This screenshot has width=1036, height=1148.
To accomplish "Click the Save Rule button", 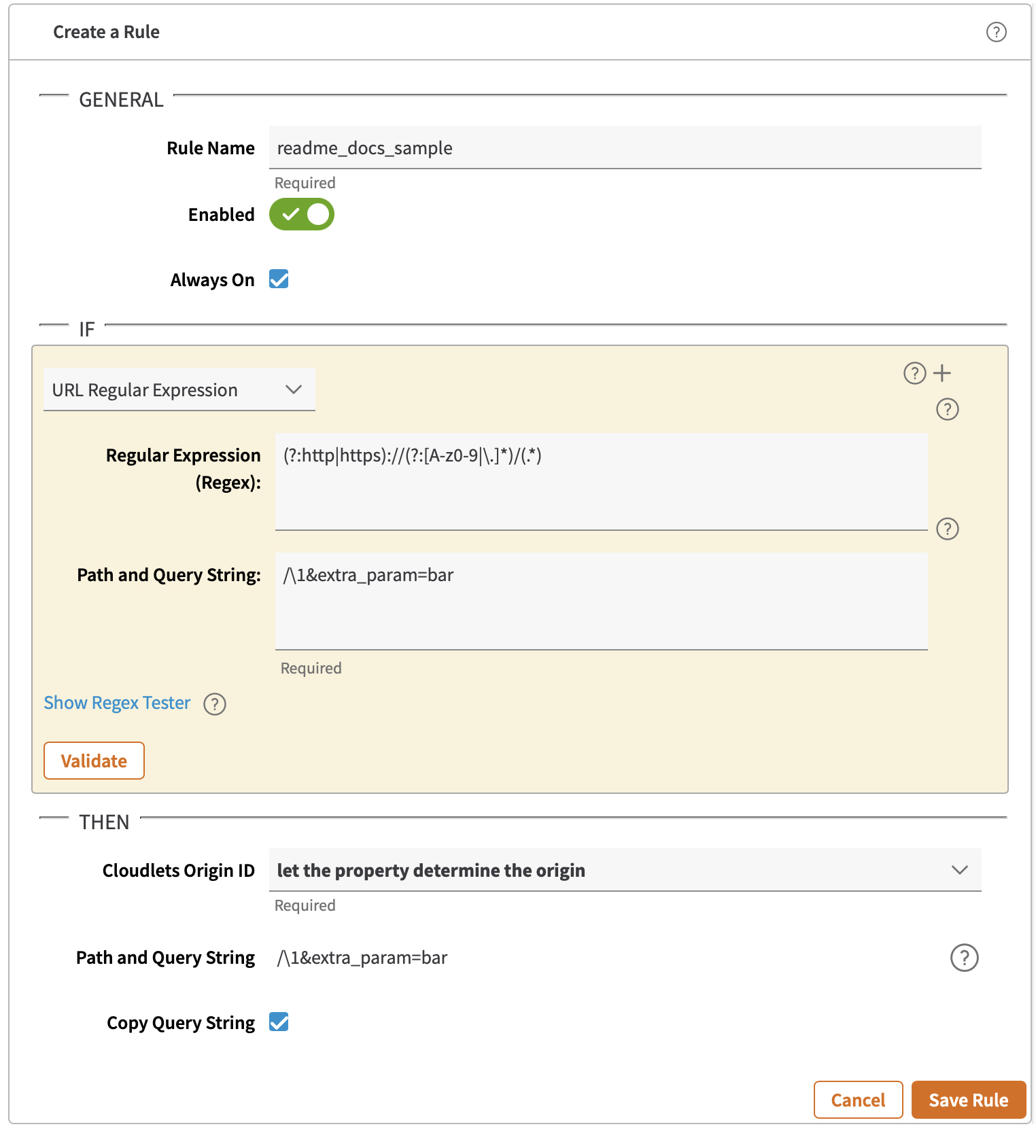I will coord(968,1100).
